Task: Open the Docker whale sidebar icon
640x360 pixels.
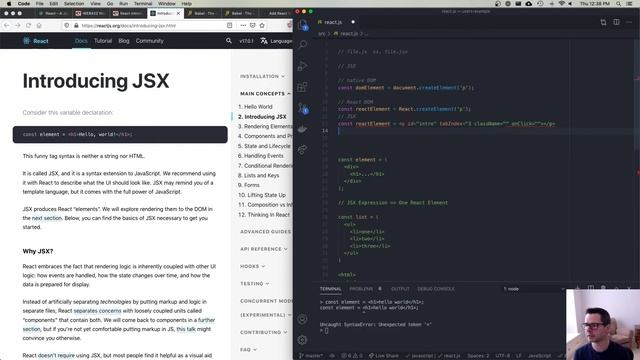Action: (x=302, y=129)
